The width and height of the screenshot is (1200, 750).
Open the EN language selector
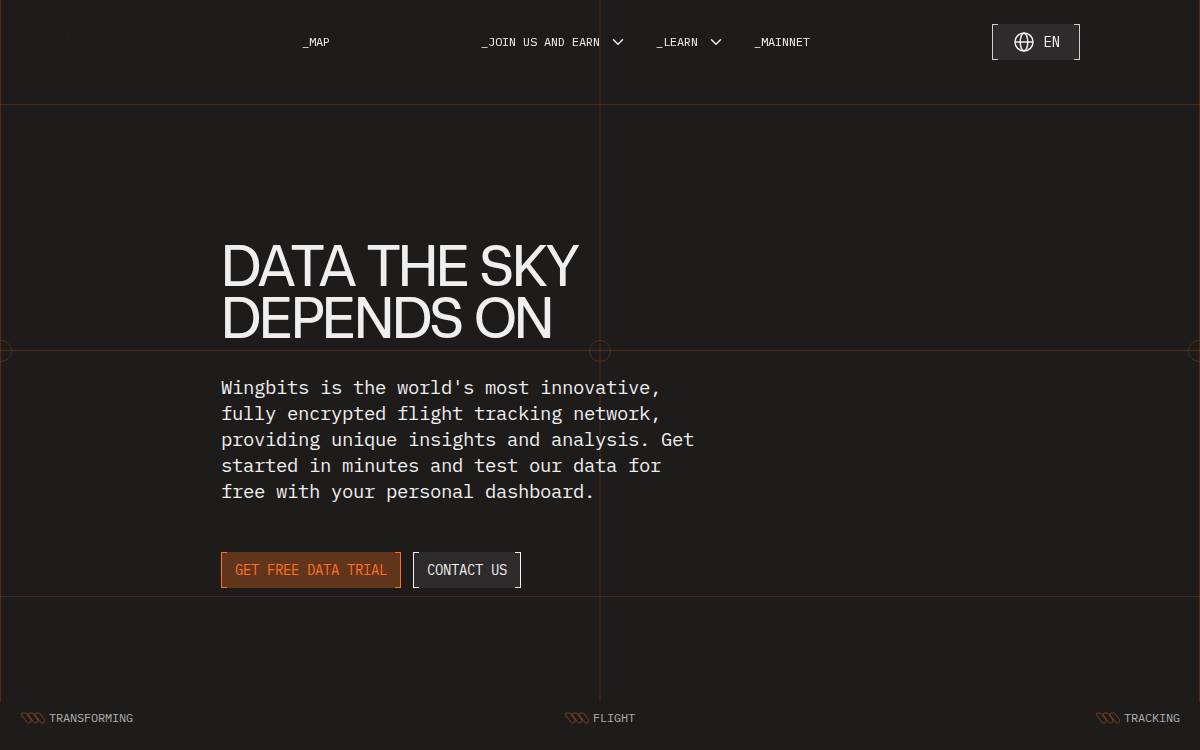click(1036, 42)
